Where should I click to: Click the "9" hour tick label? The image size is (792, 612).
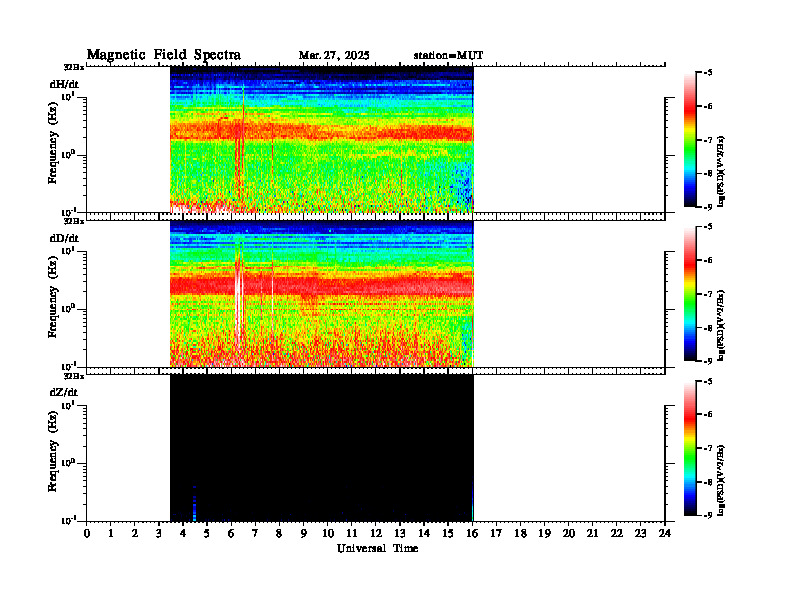coord(304,534)
